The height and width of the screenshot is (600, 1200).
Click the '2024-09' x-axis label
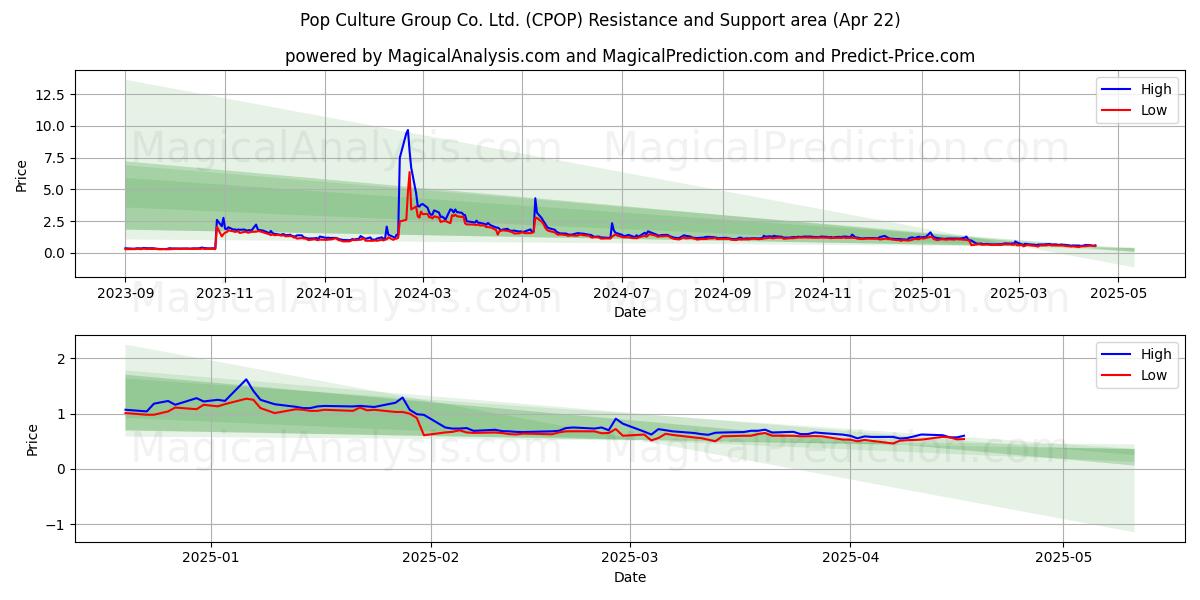click(x=722, y=294)
